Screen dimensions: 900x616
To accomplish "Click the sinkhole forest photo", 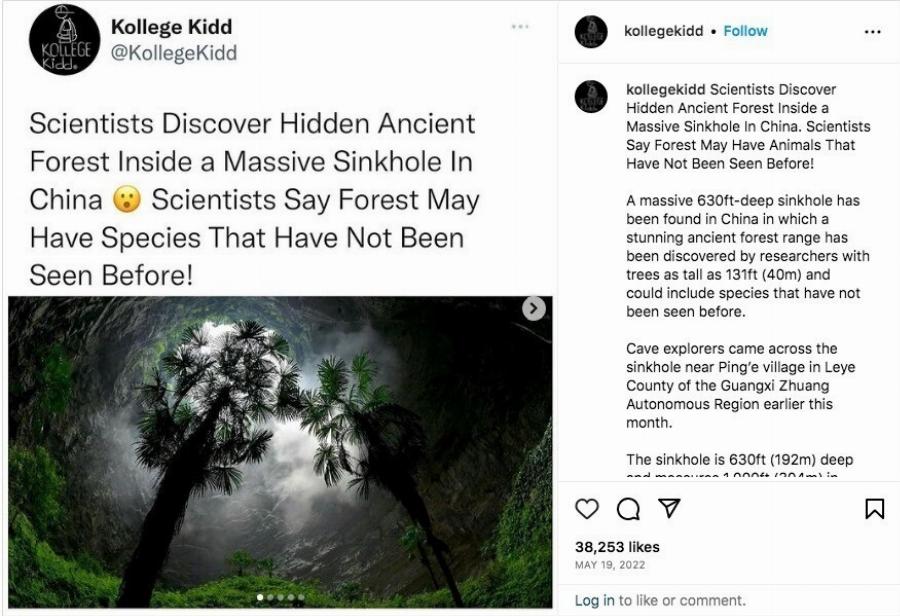I will click(x=280, y=450).
